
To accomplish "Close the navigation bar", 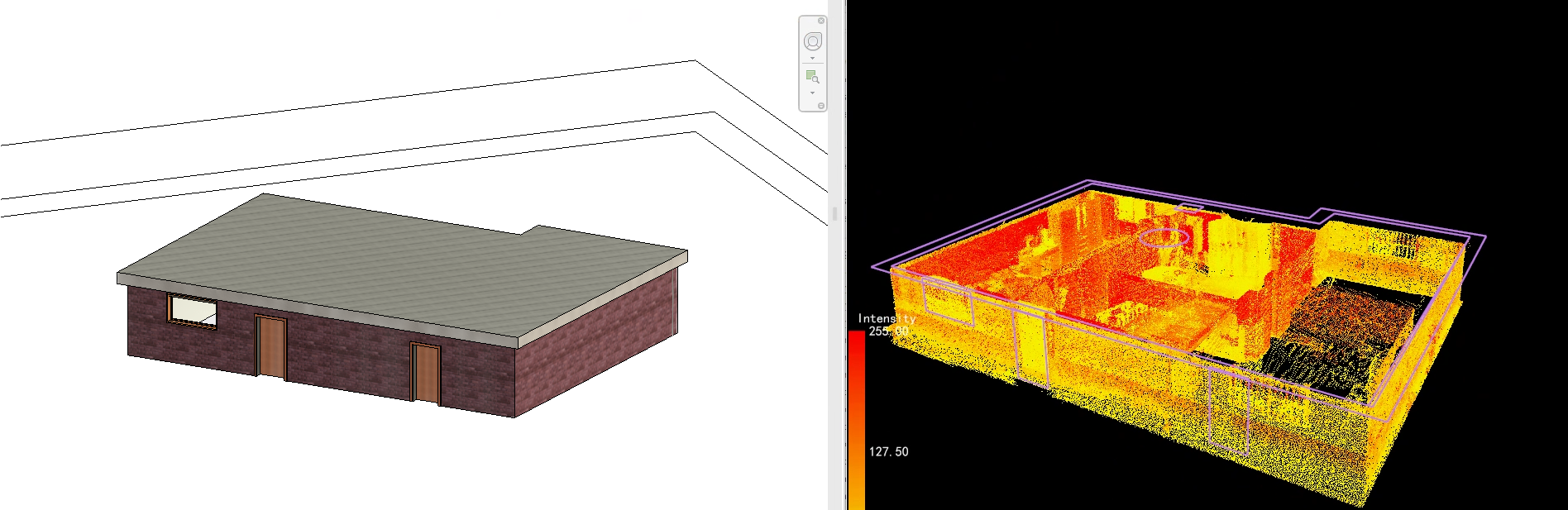I will [x=821, y=21].
